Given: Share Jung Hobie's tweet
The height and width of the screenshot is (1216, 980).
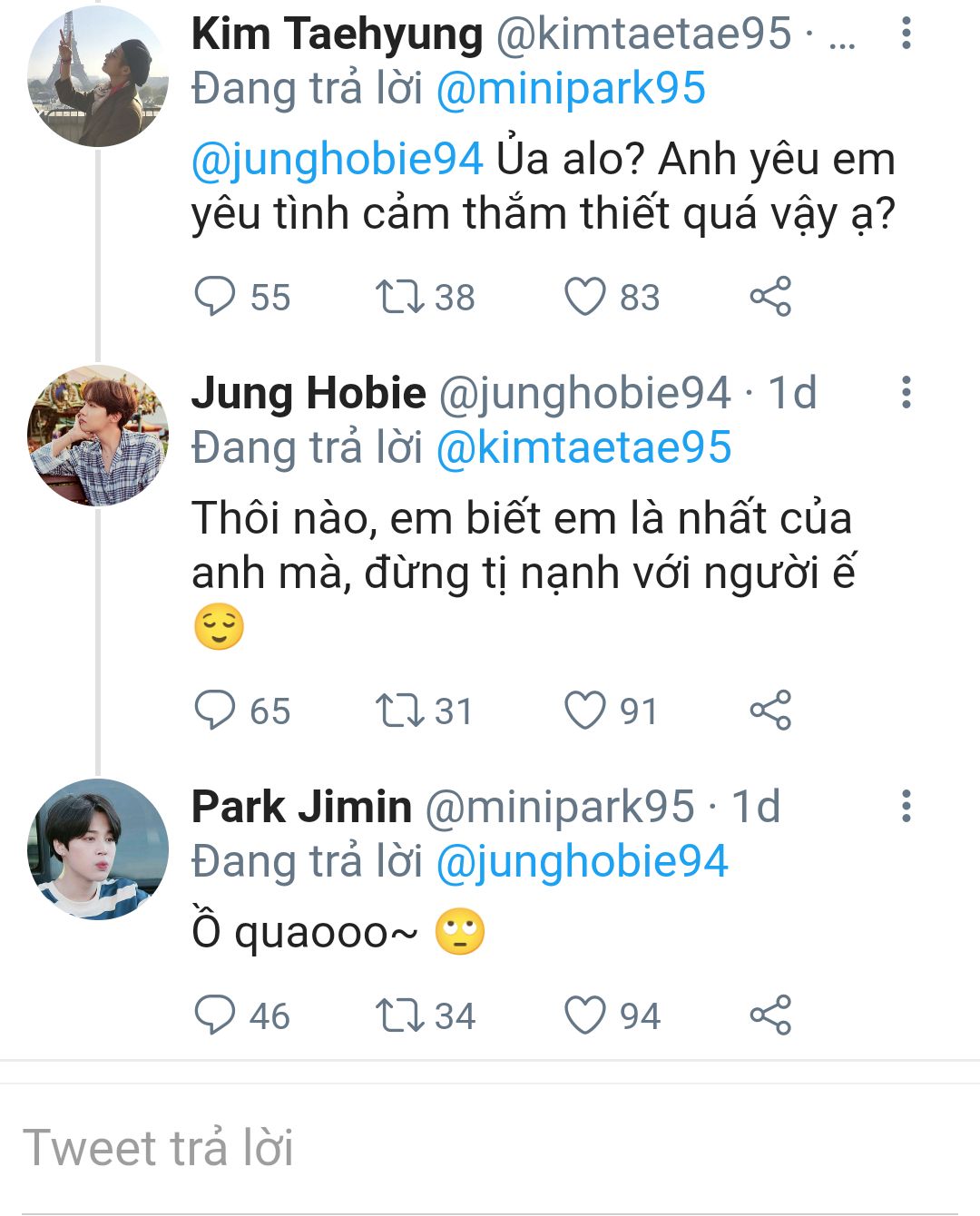Looking at the screenshot, I should click(x=770, y=711).
